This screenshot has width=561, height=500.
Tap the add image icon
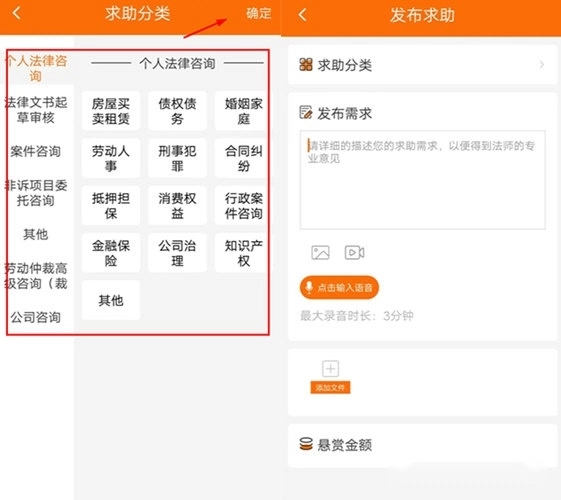(320, 253)
